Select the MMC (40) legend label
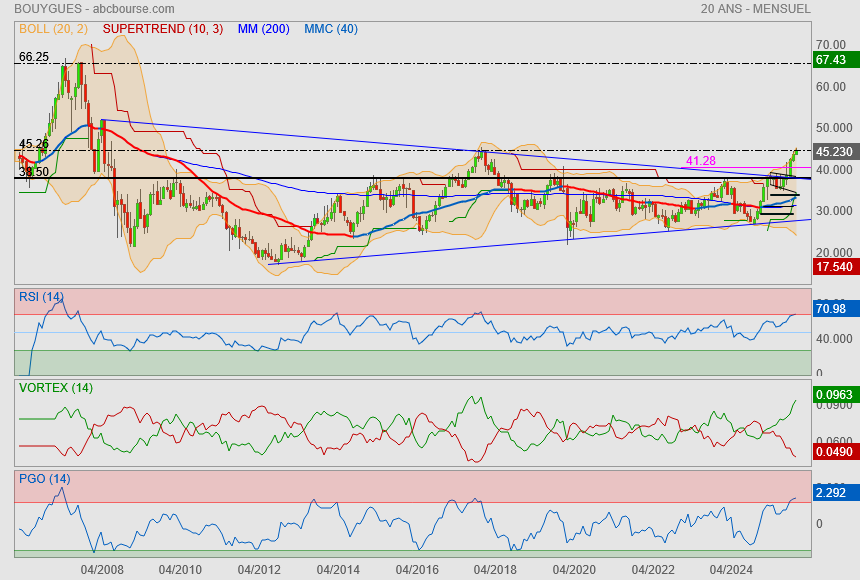This screenshot has height=580, width=860. [x=330, y=29]
